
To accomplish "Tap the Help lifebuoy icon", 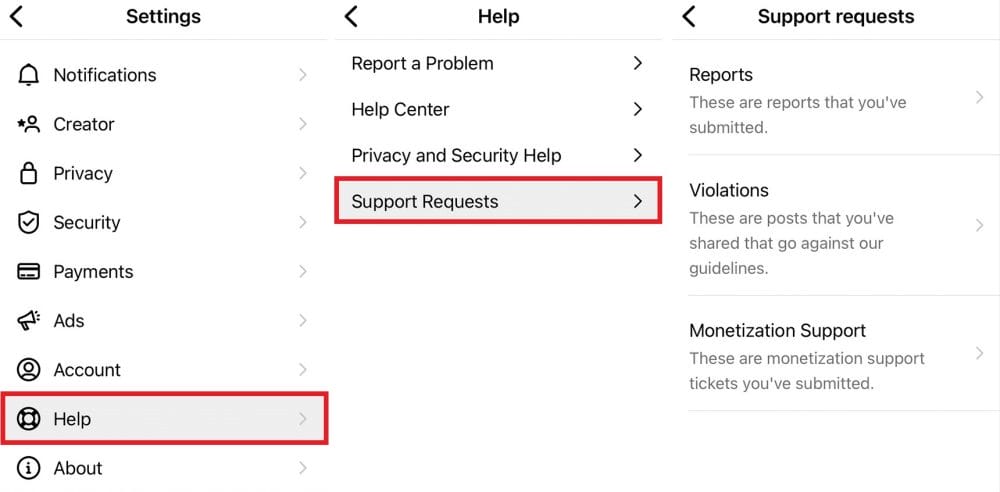I will click(28, 419).
